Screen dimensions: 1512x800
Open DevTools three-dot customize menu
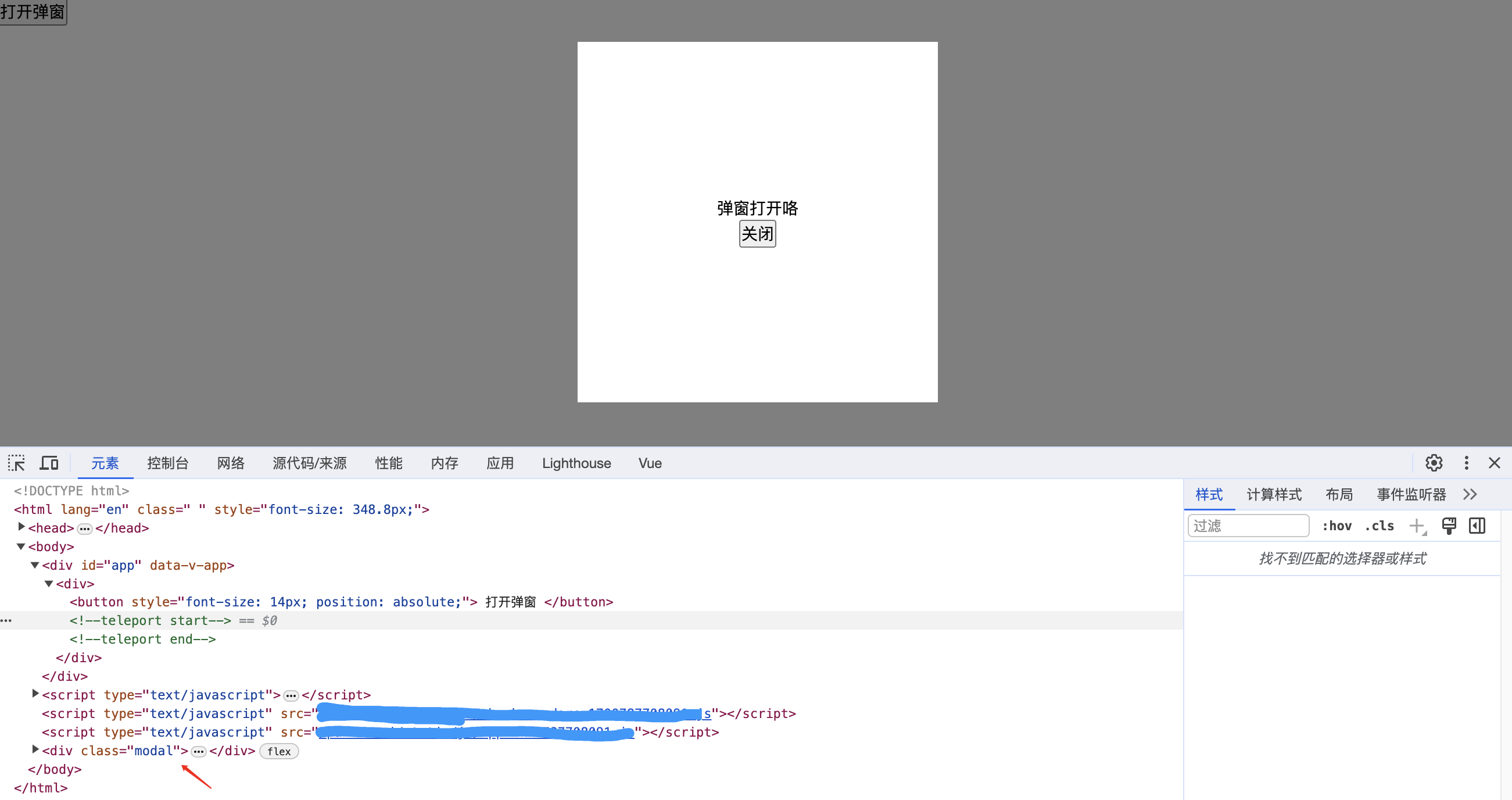(x=1466, y=463)
